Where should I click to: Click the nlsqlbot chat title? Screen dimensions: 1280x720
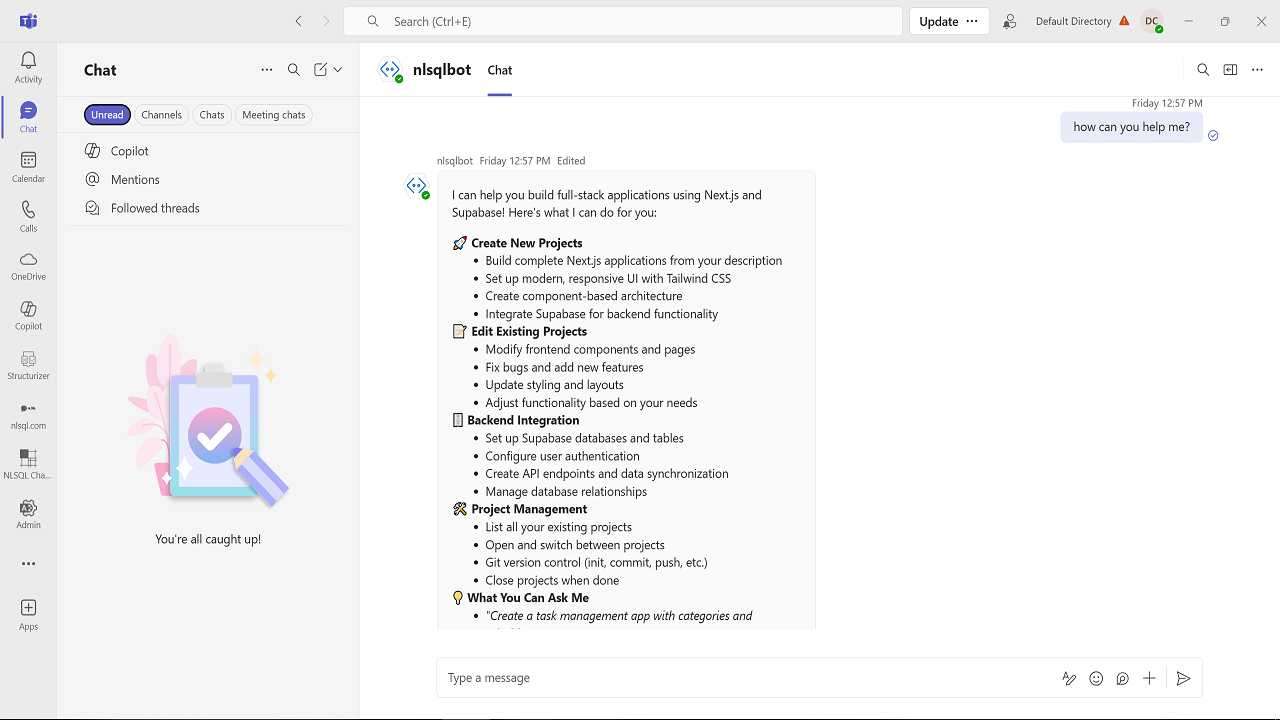tap(442, 70)
